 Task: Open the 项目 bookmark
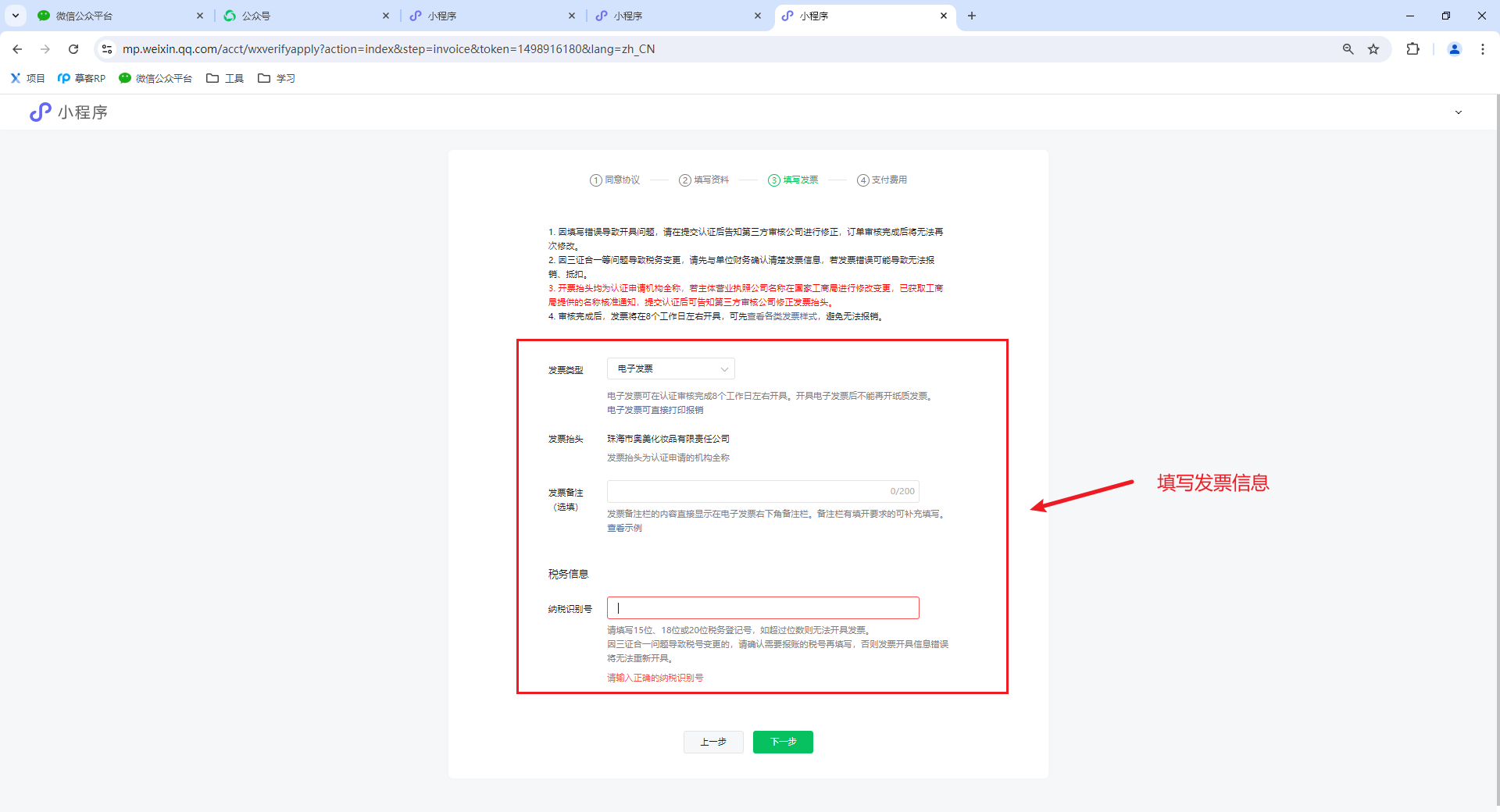coord(27,78)
